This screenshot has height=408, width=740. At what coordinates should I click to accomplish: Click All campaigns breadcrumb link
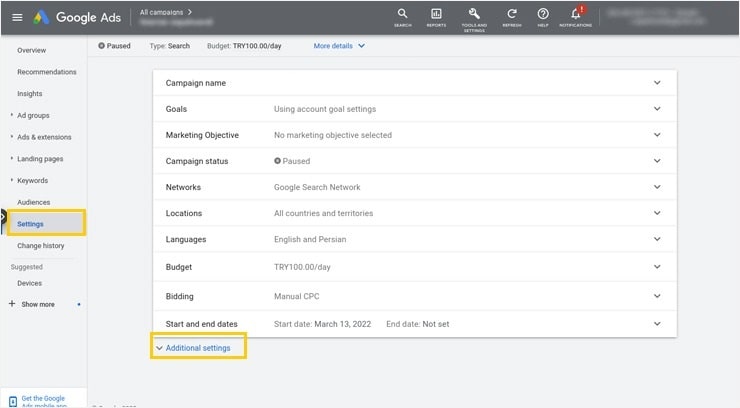[163, 12]
